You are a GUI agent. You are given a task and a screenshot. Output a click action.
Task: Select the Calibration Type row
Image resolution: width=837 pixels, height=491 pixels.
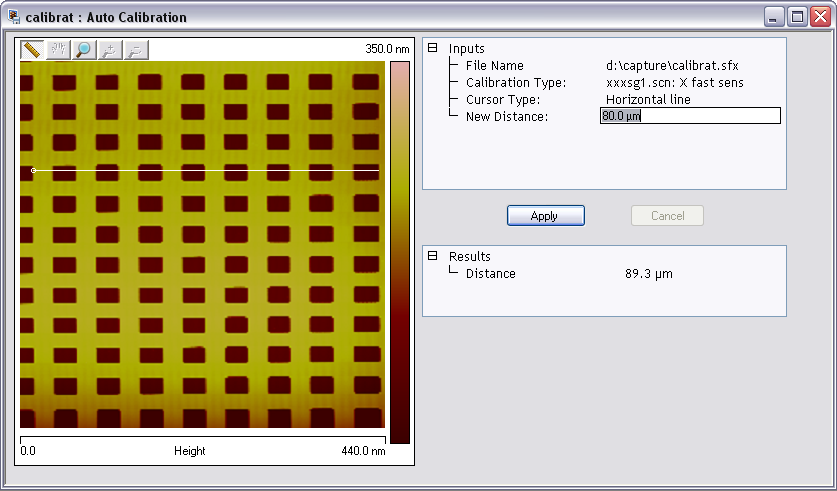tap(515, 83)
